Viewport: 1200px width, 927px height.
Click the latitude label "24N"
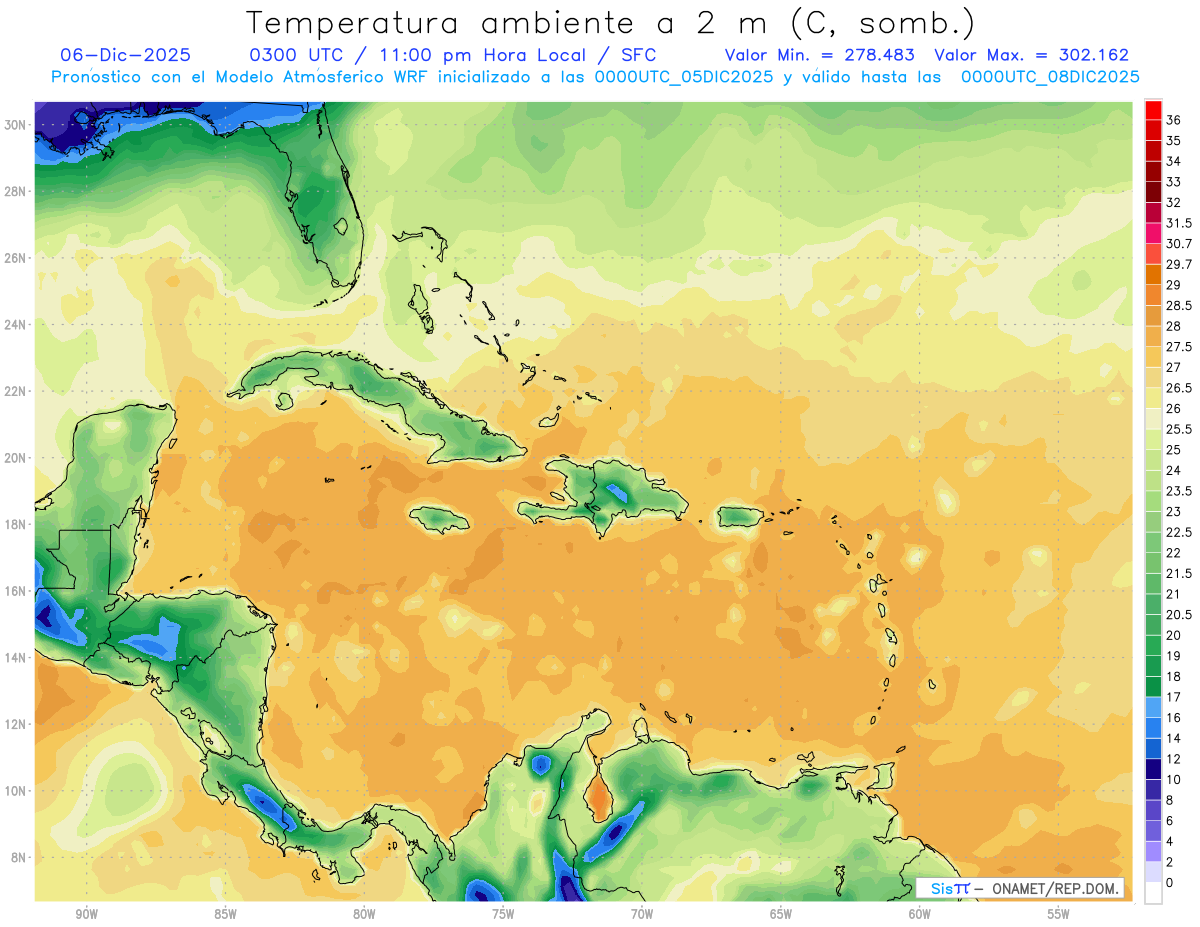(16, 325)
